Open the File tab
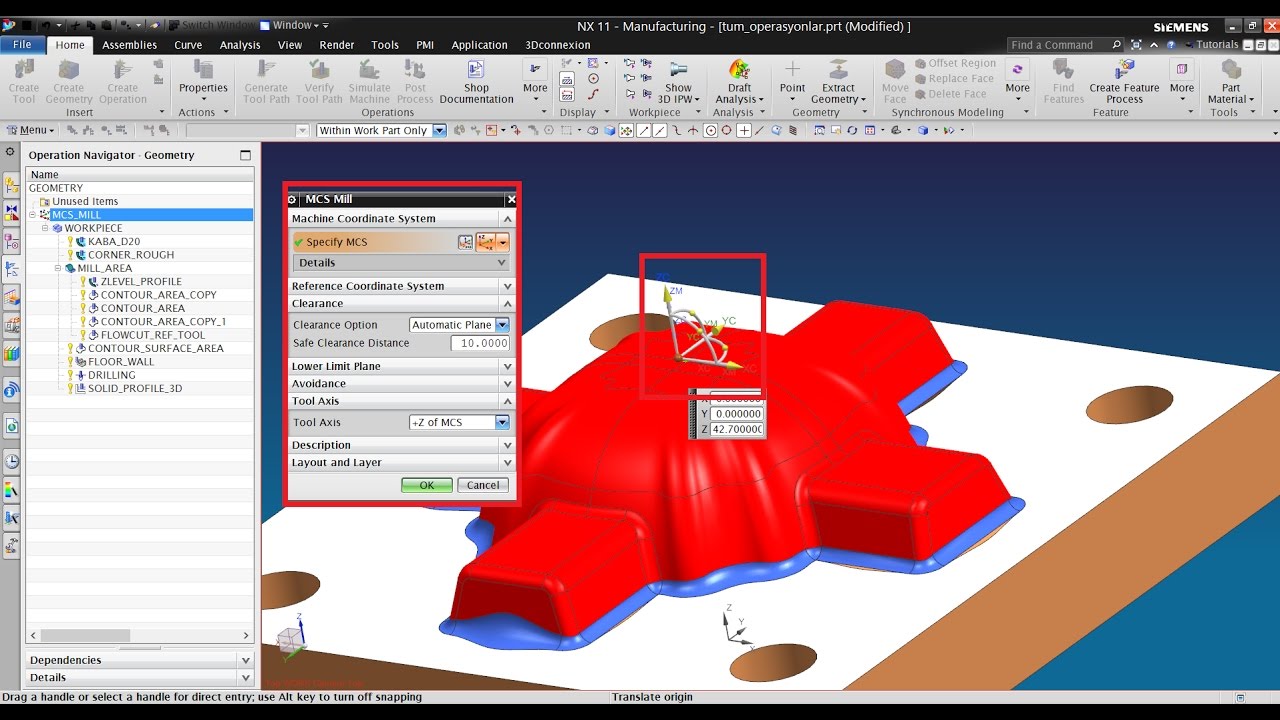This screenshot has width=1280, height=720. click(x=22, y=45)
